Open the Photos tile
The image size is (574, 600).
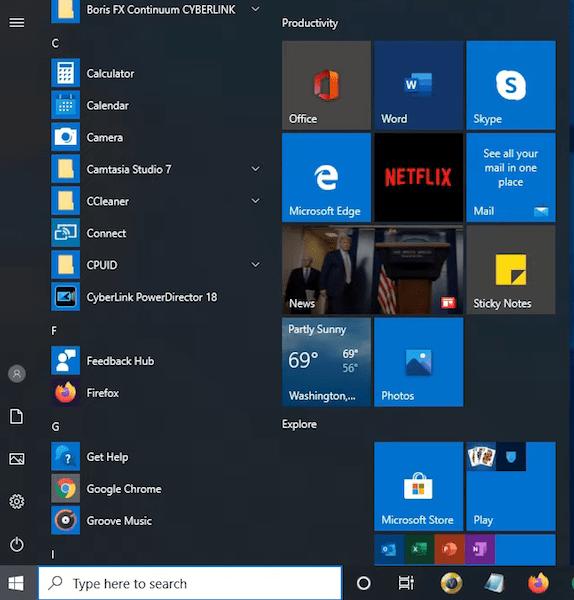coord(419,362)
